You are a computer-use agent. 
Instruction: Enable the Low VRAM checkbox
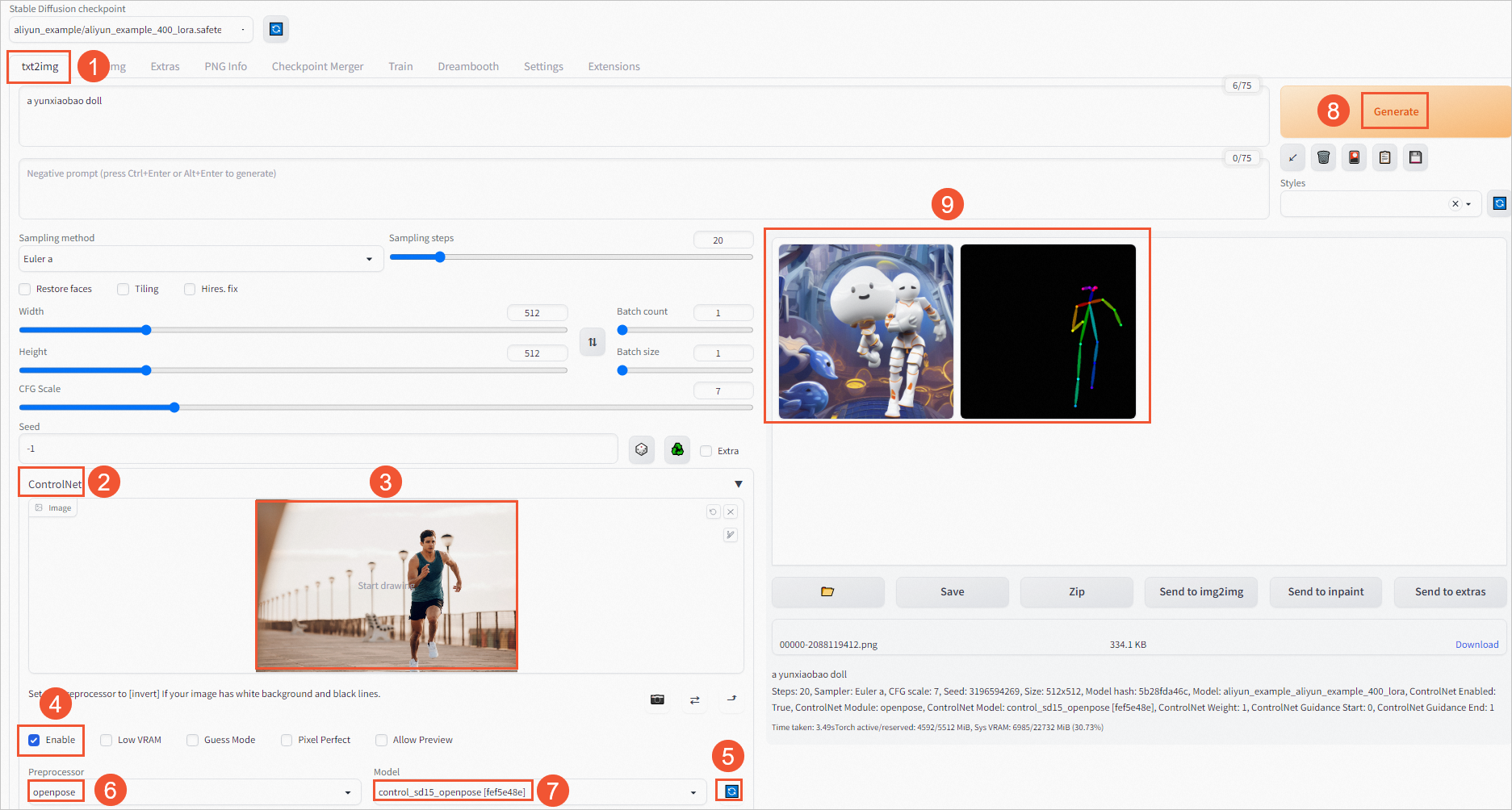[x=107, y=740]
